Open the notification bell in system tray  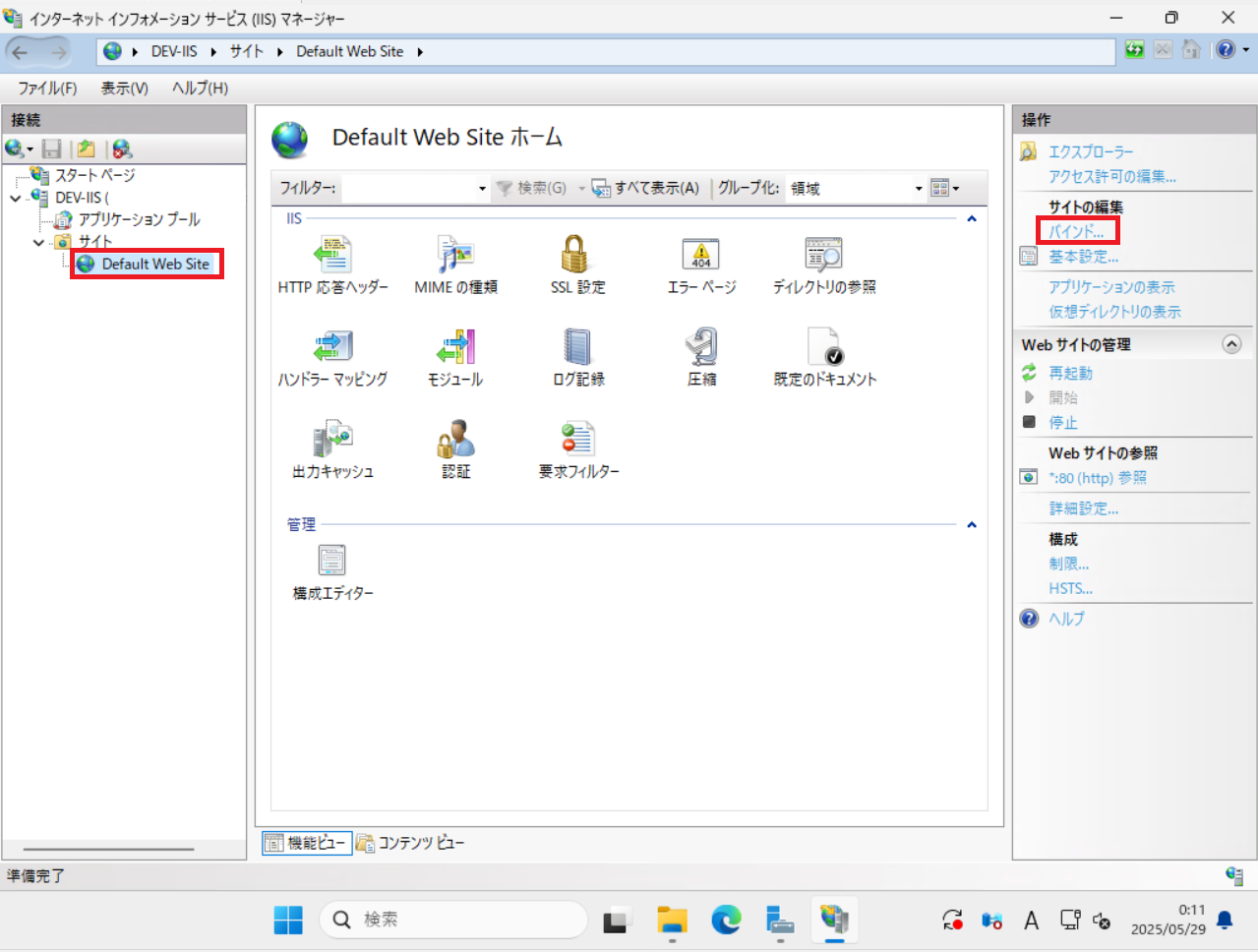1225,920
